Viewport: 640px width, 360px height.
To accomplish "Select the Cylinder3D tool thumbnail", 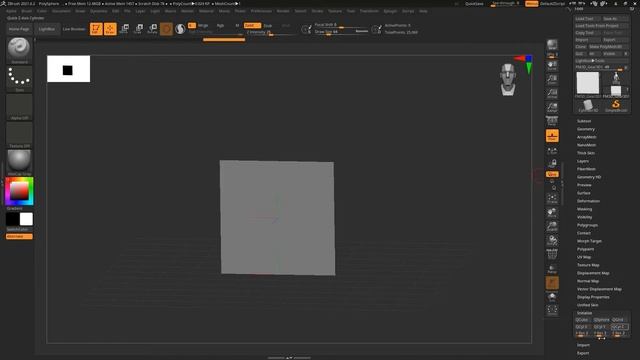I will (x=588, y=105).
